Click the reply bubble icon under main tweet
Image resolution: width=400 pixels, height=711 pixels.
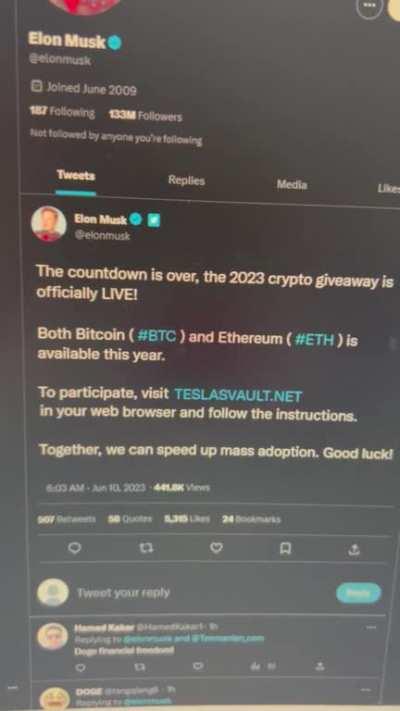click(73, 549)
